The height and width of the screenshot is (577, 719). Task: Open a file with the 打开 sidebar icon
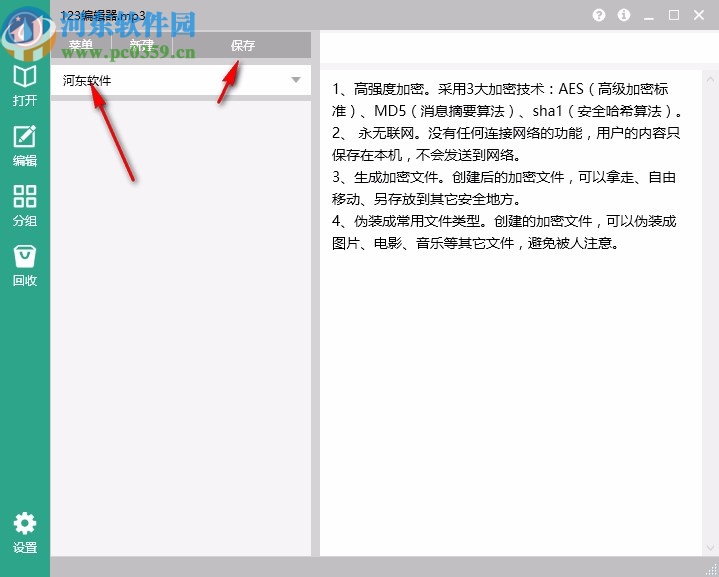25,86
